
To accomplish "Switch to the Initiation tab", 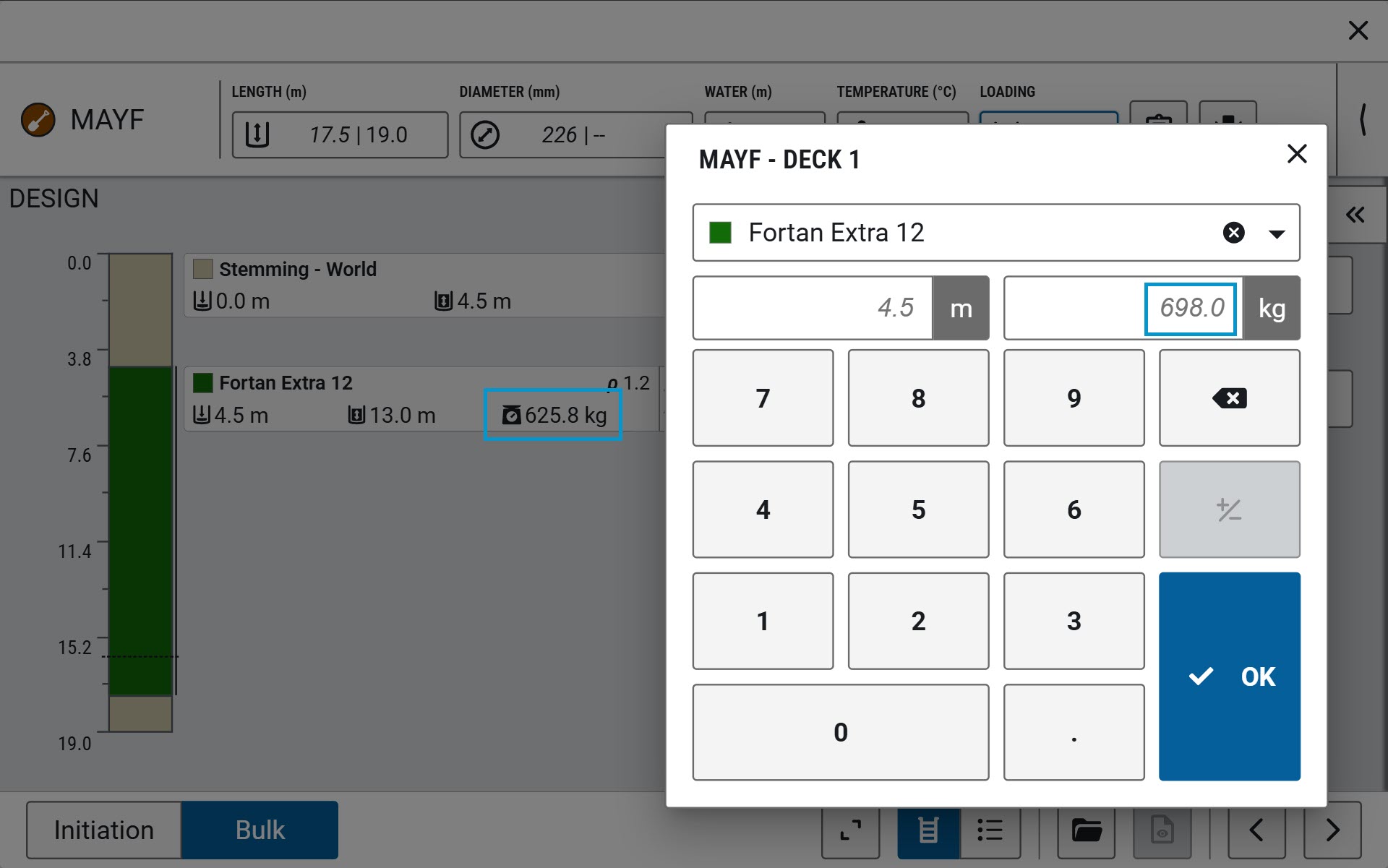I will point(104,830).
